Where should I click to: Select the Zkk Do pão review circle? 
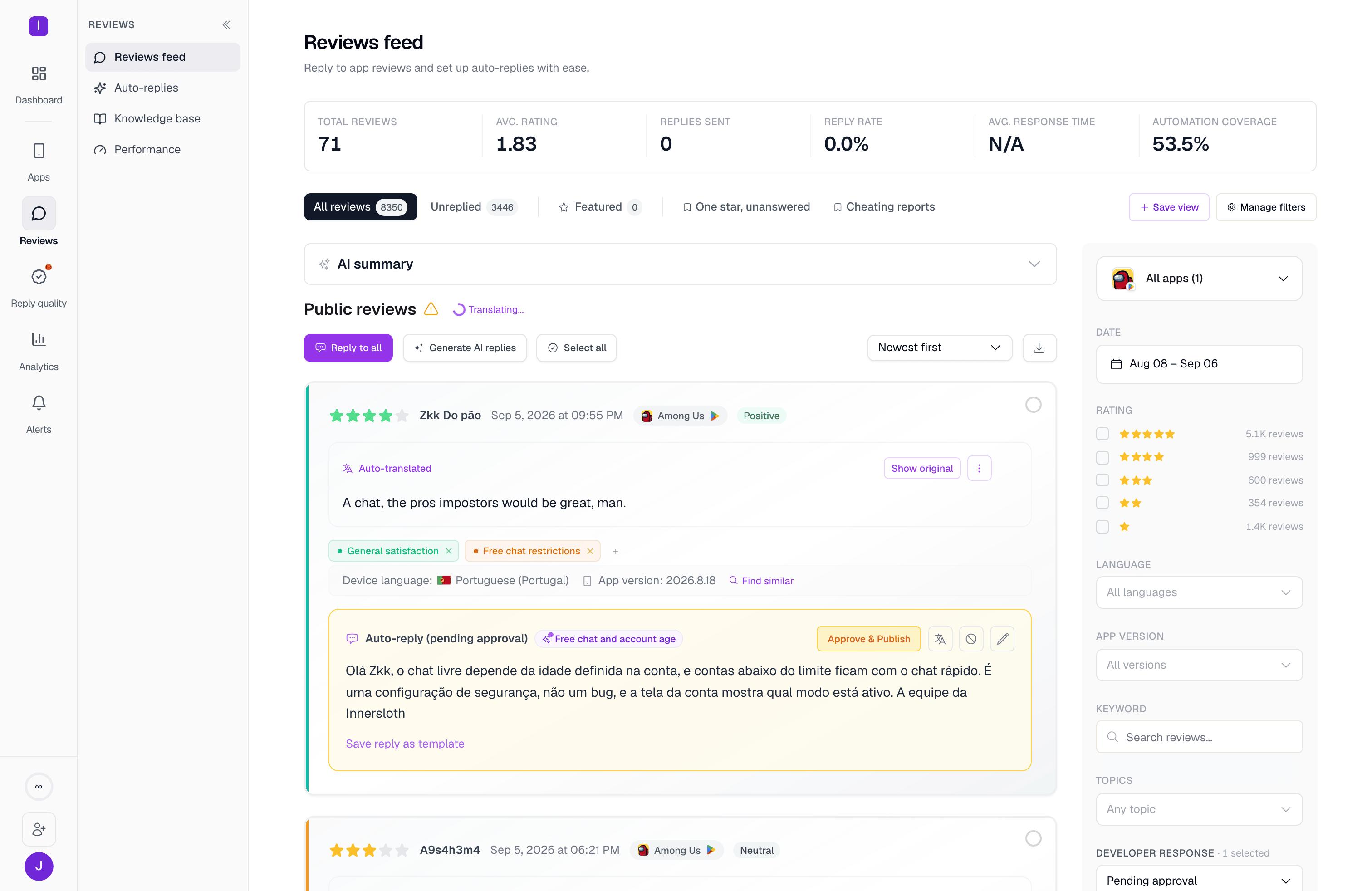pos(1033,405)
